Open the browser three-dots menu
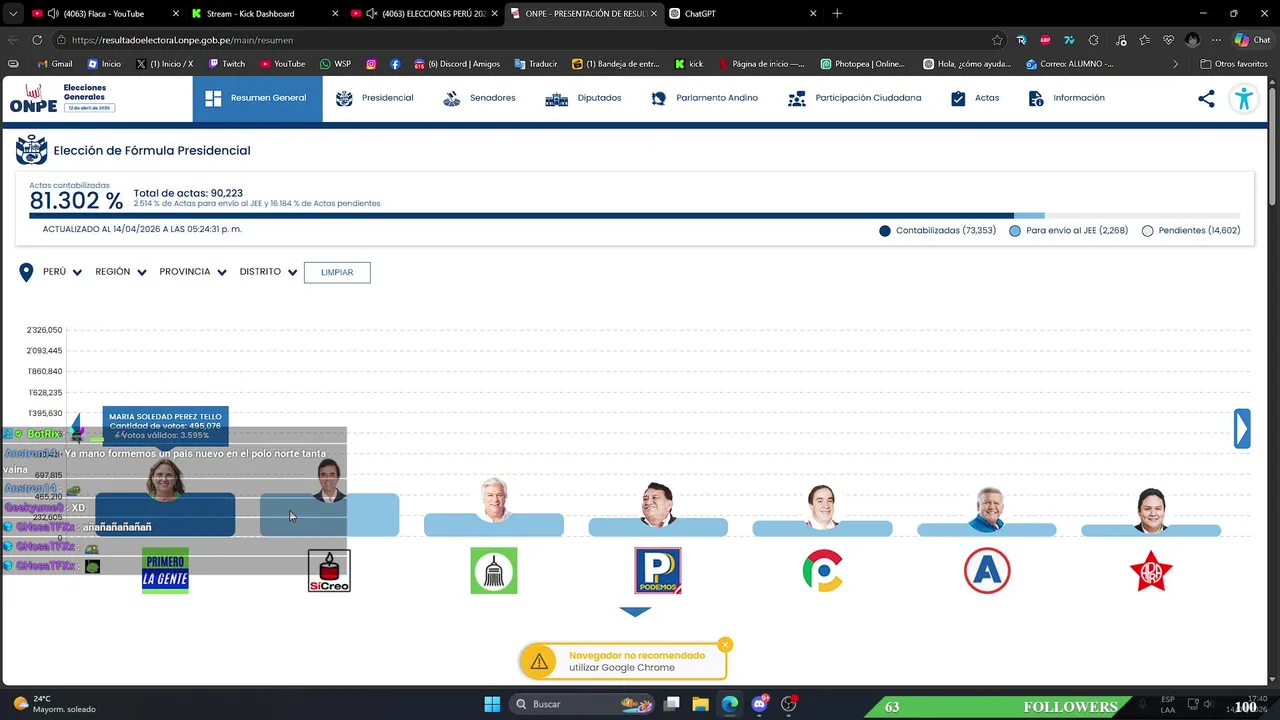The image size is (1280, 720). pyautogui.click(x=1216, y=40)
